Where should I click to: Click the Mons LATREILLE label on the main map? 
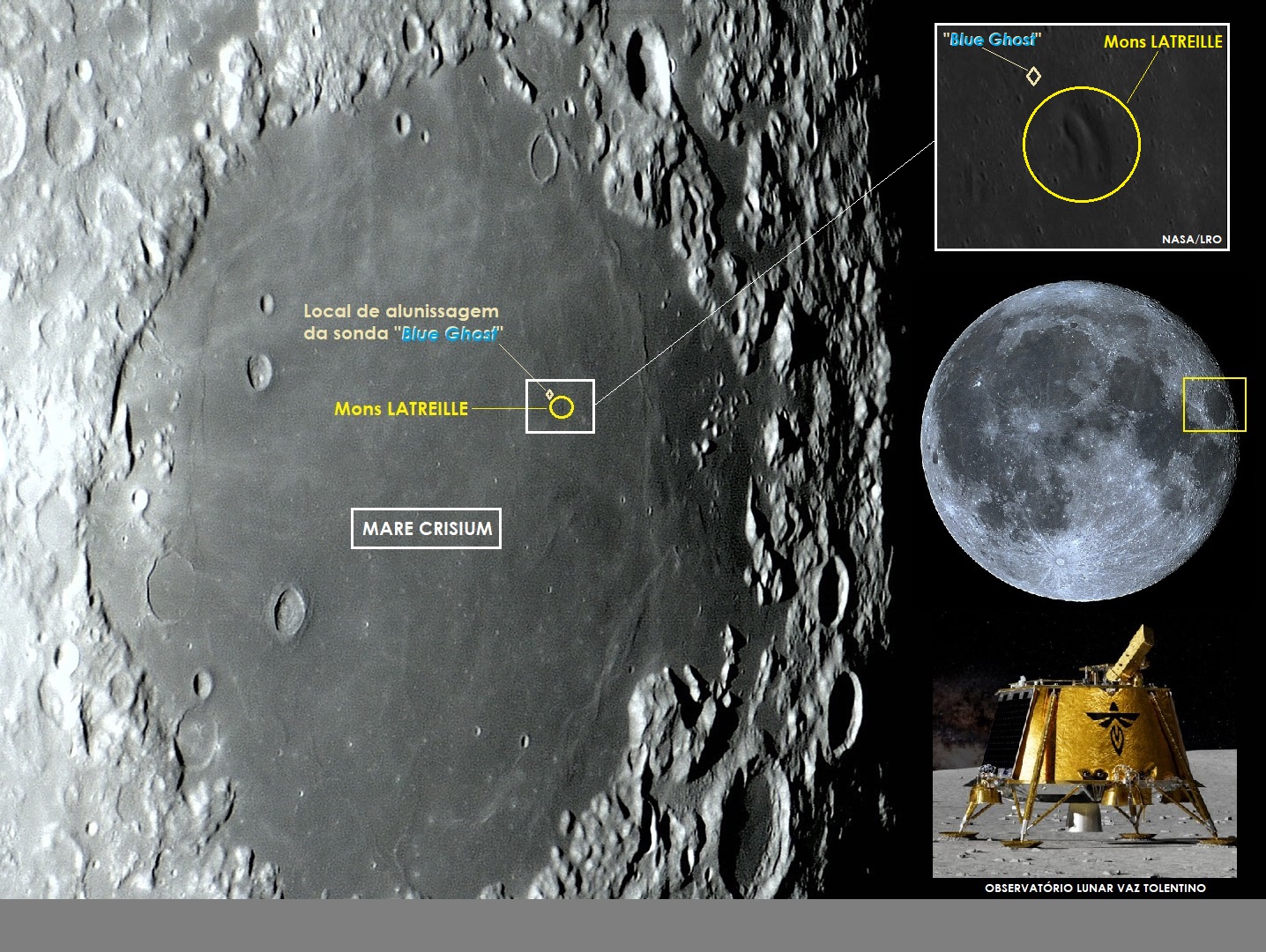click(401, 409)
